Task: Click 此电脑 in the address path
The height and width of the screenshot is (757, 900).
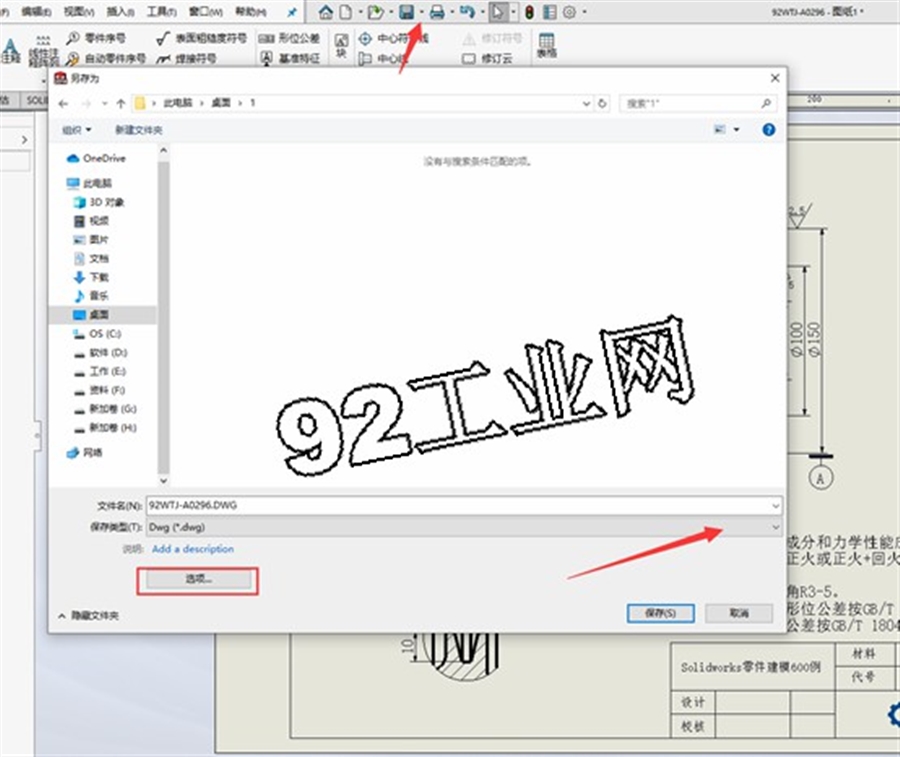Action: pyautogui.click(x=178, y=103)
